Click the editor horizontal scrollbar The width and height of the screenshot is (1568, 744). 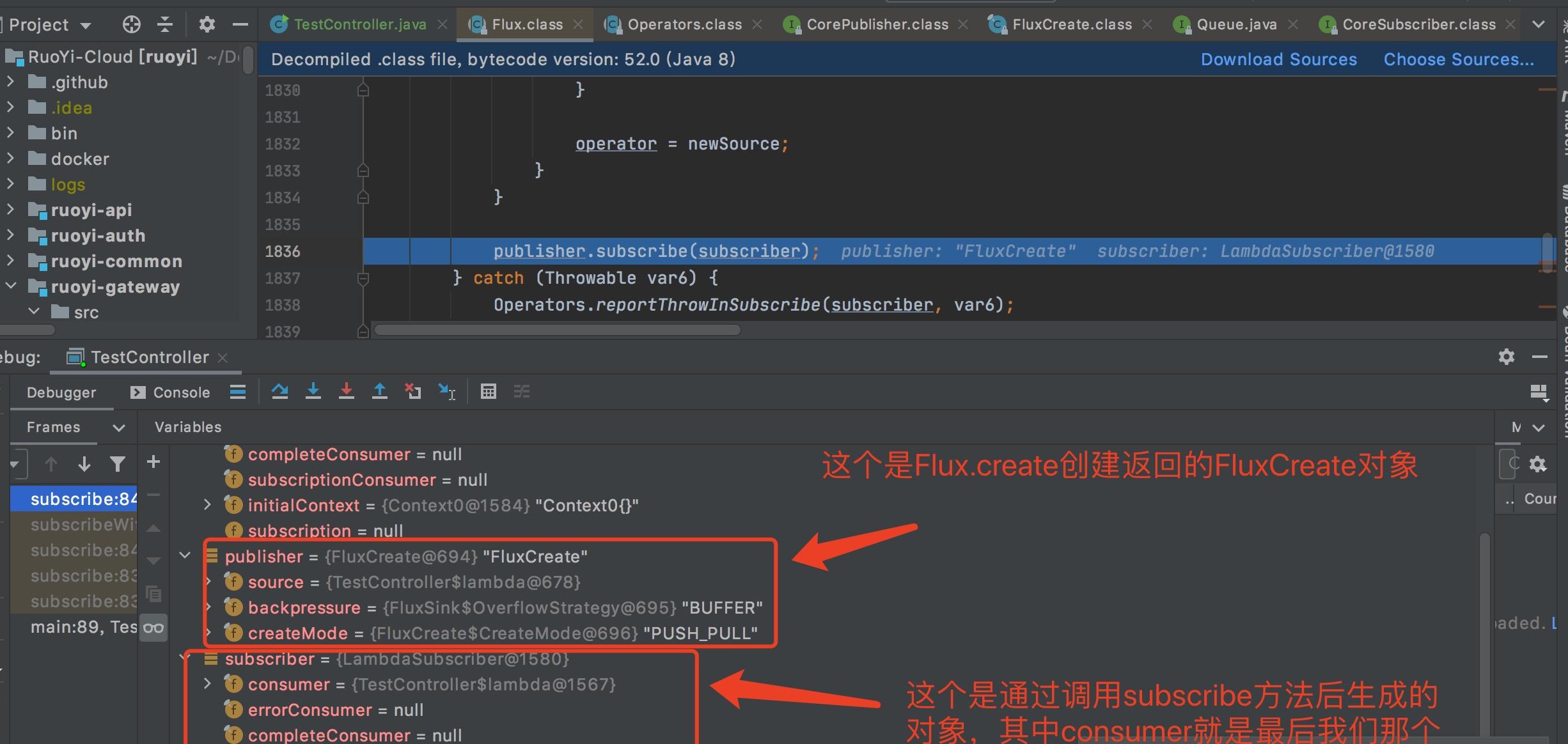click(557, 330)
